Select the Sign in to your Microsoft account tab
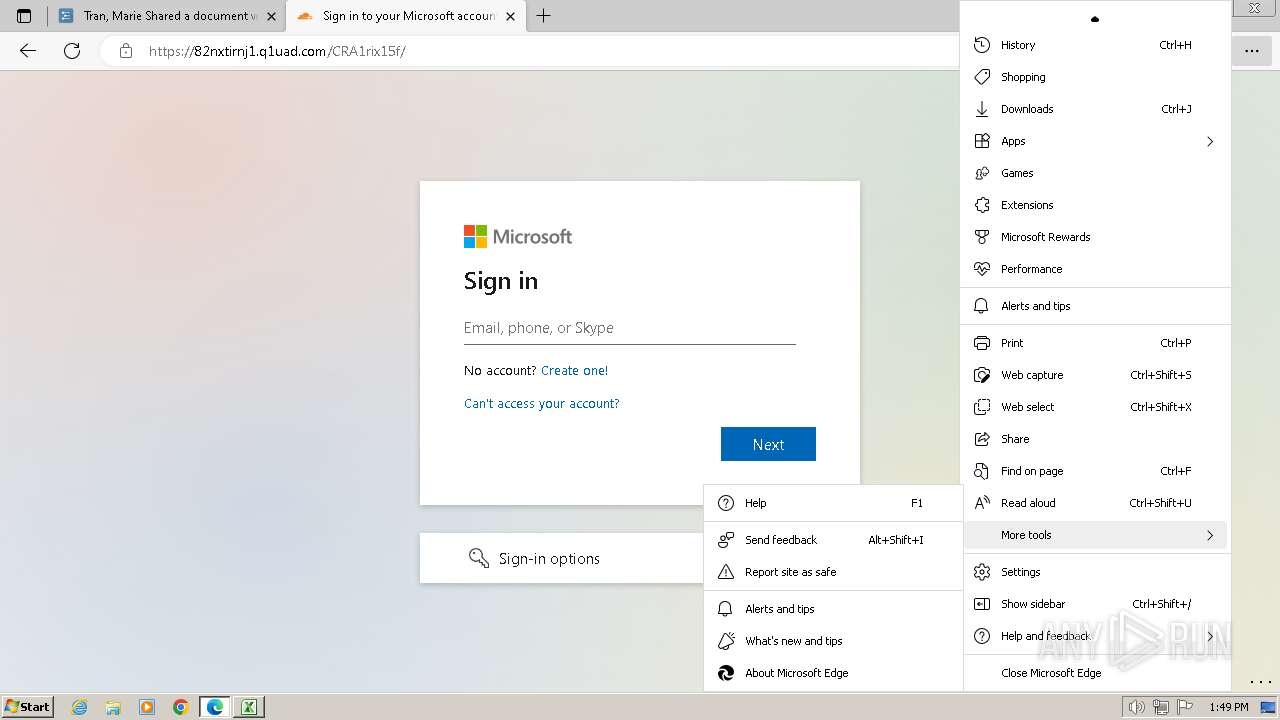This screenshot has height=720, width=1280. click(x=407, y=16)
